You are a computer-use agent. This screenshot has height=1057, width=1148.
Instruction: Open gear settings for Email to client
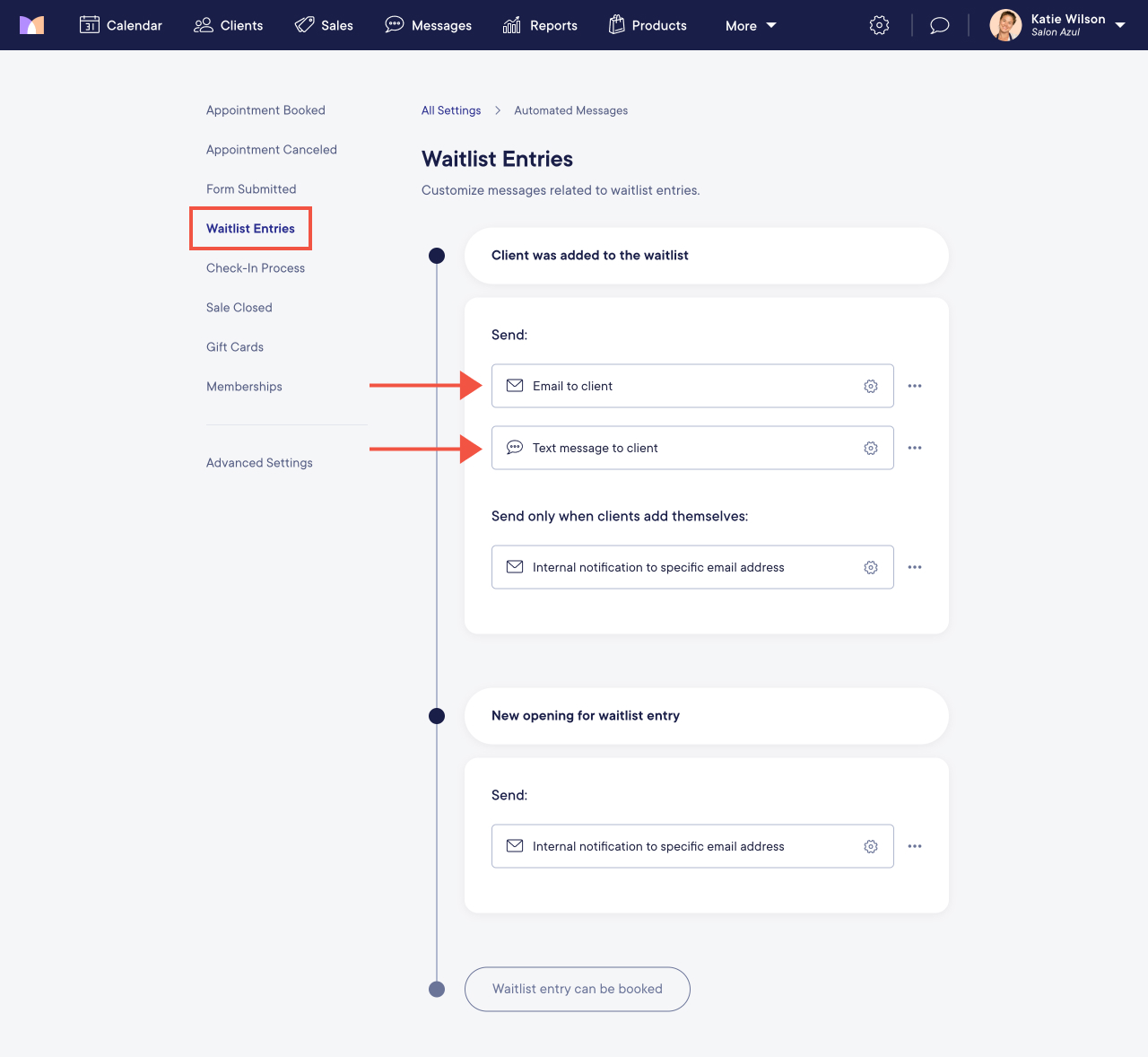point(871,386)
